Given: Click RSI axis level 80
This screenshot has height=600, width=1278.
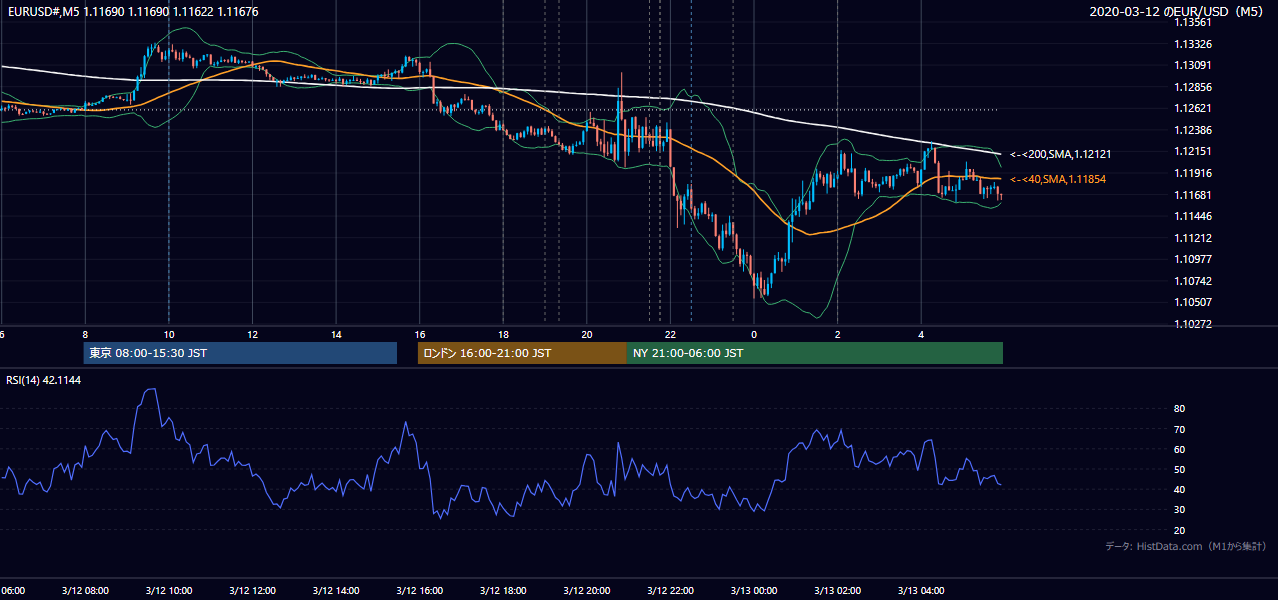Looking at the screenshot, I should [x=1180, y=409].
